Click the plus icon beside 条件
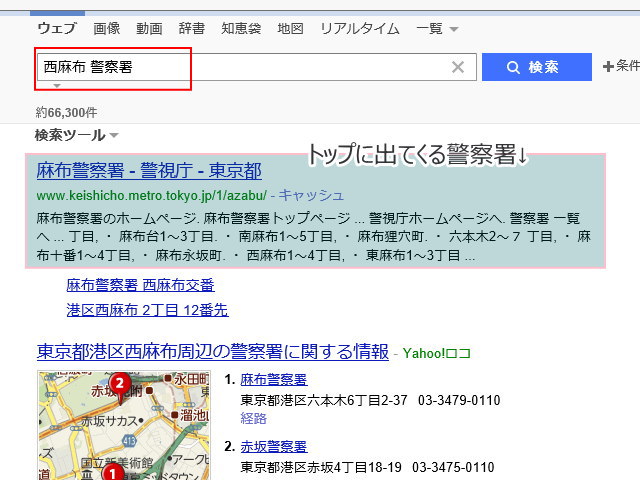The image size is (640, 480). click(607, 67)
